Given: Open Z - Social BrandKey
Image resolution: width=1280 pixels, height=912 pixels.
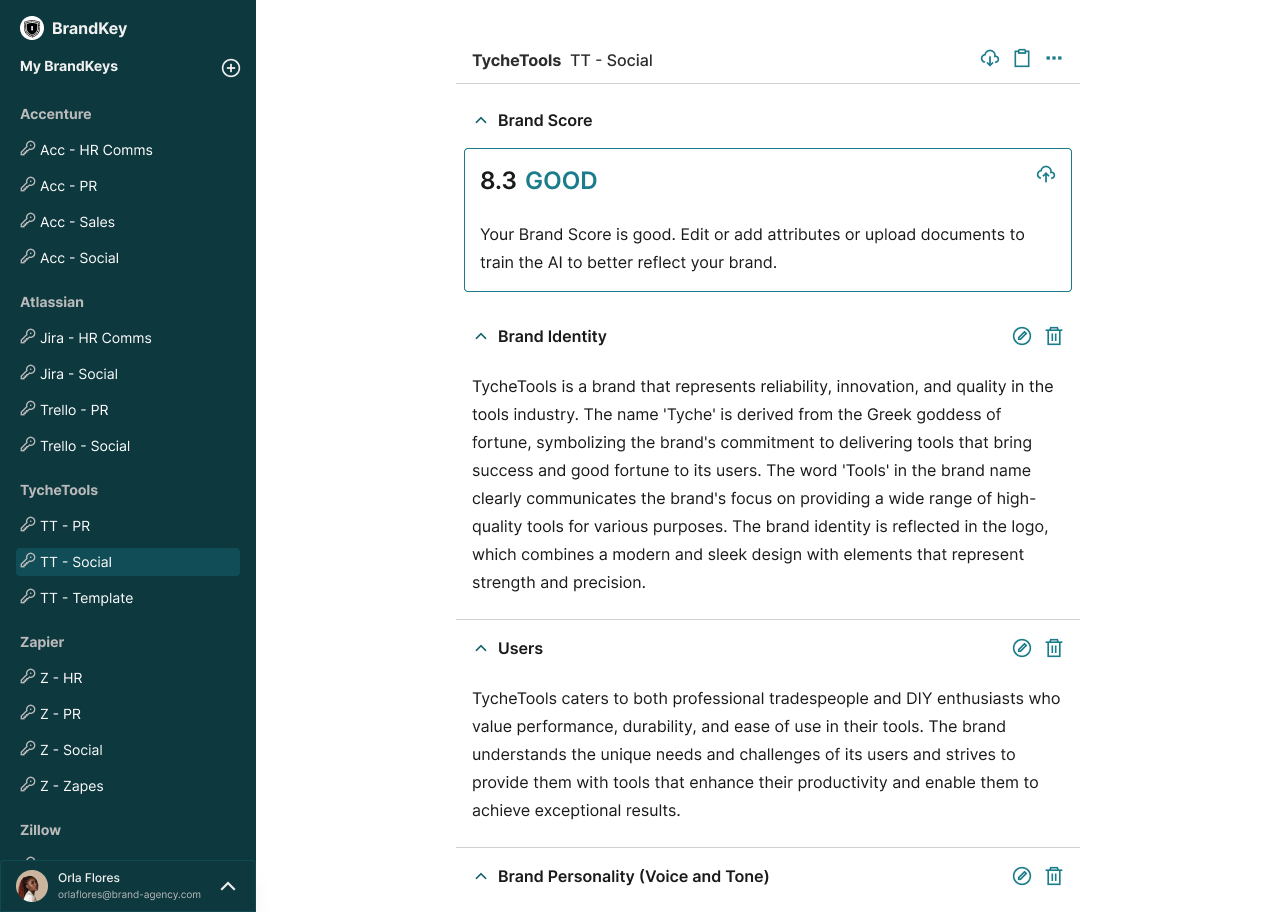Looking at the screenshot, I should (128, 750).
